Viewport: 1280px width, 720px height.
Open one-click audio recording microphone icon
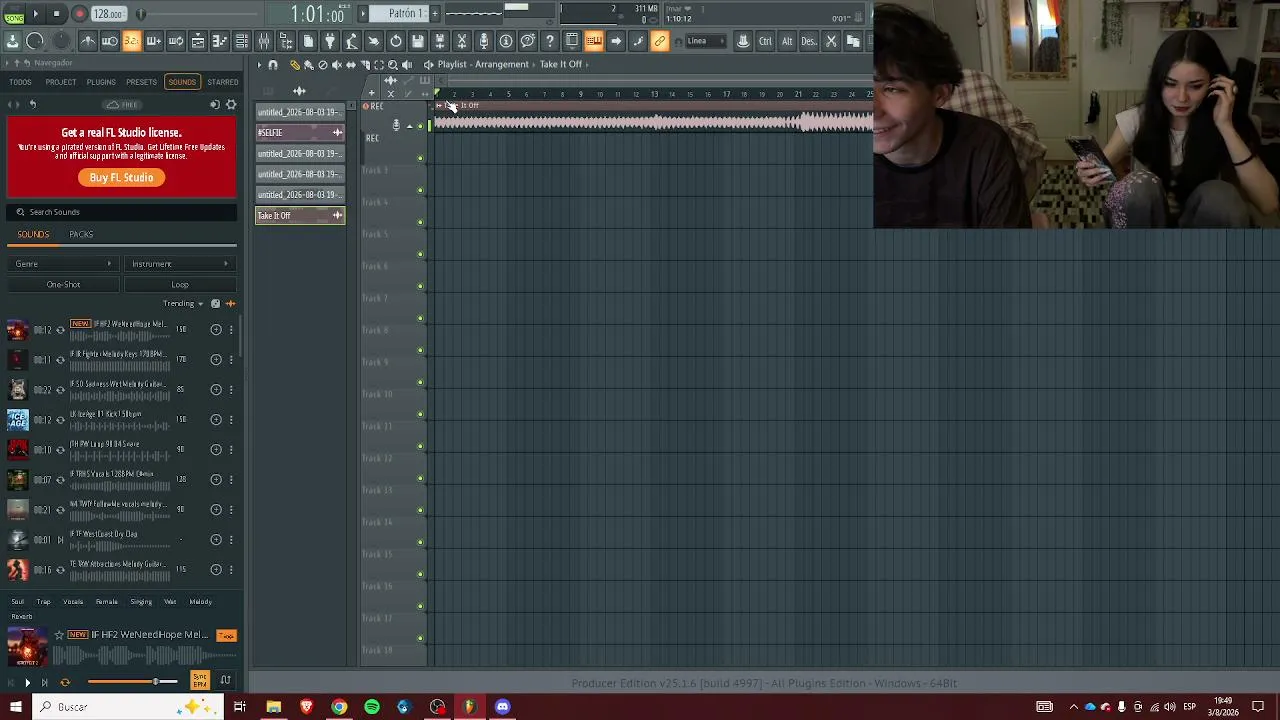(x=484, y=41)
